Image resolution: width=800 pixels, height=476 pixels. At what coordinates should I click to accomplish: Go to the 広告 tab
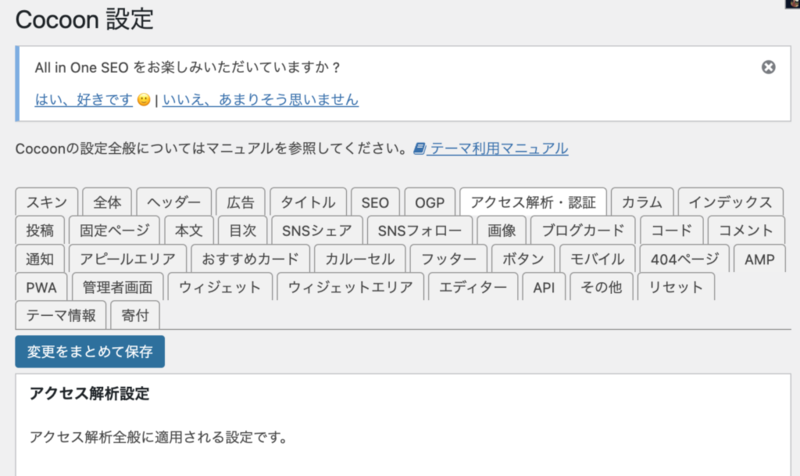[240, 202]
